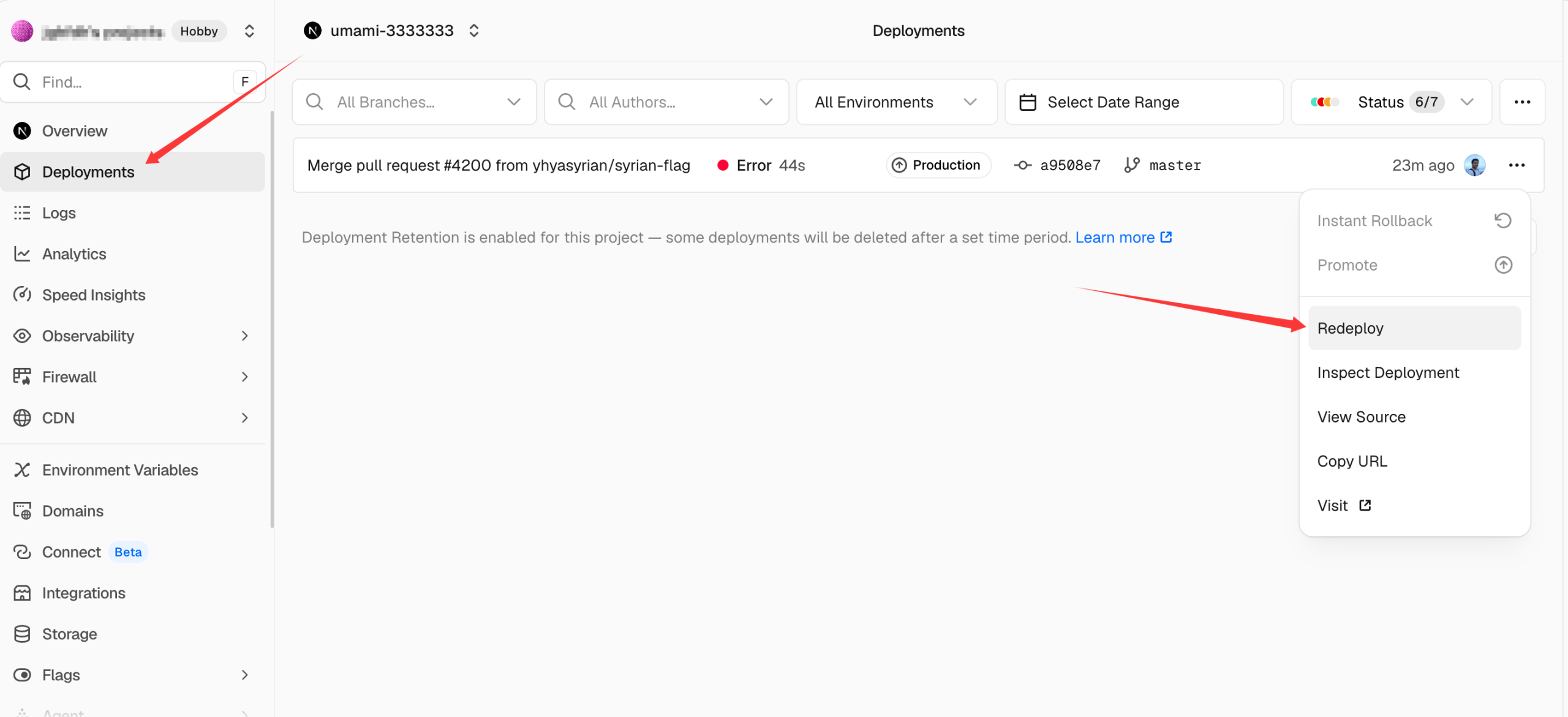Click the Firewall icon in sidebar
The width and height of the screenshot is (1568, 717).
coord(22,377)
